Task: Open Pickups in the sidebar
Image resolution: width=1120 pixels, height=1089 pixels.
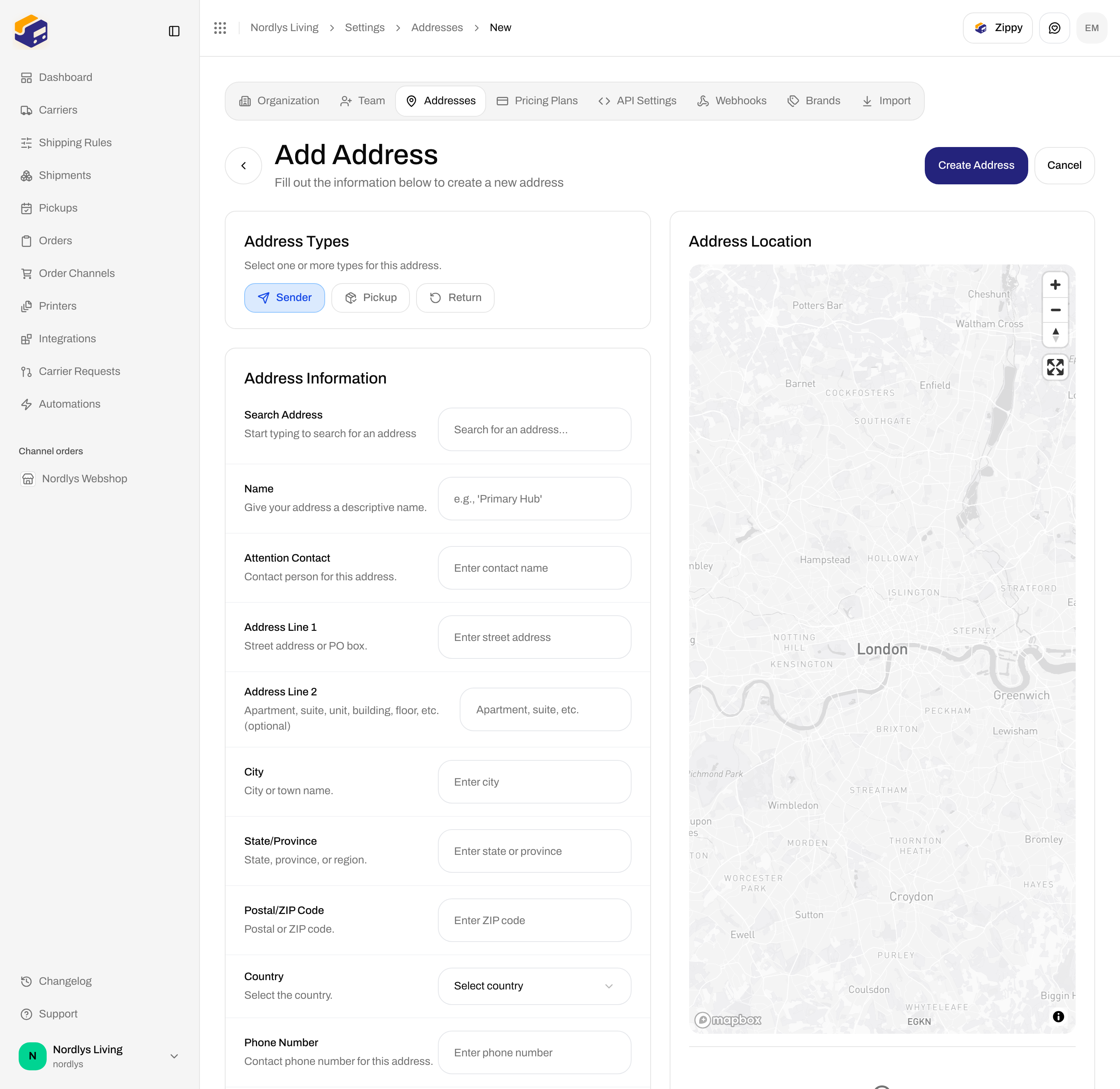Action: pos(100,208)
